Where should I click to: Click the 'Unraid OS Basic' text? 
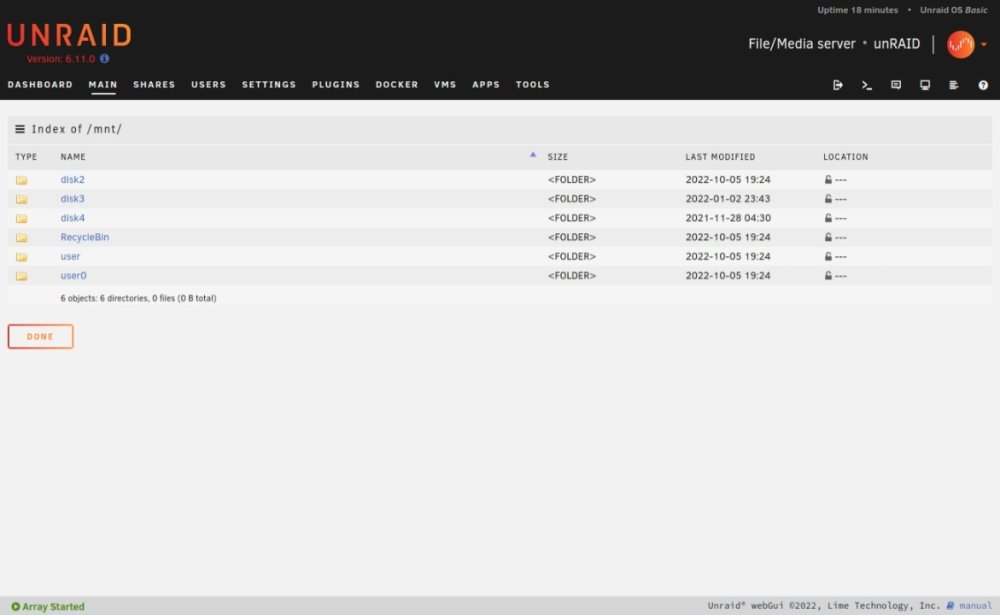pyautogui.click(x=953, y=10)
